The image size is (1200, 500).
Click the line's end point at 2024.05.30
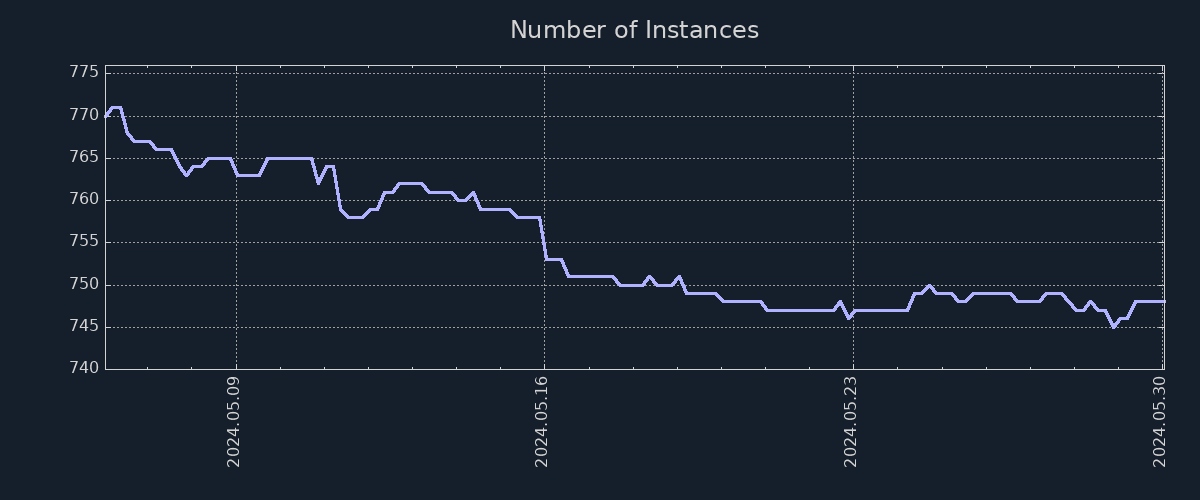[1163, 301]
